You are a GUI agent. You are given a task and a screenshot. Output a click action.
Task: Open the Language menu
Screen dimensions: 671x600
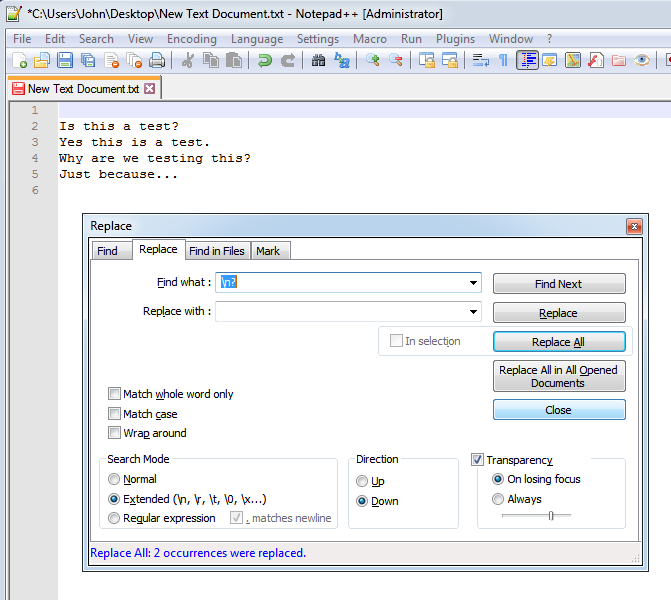coord(257,39)
